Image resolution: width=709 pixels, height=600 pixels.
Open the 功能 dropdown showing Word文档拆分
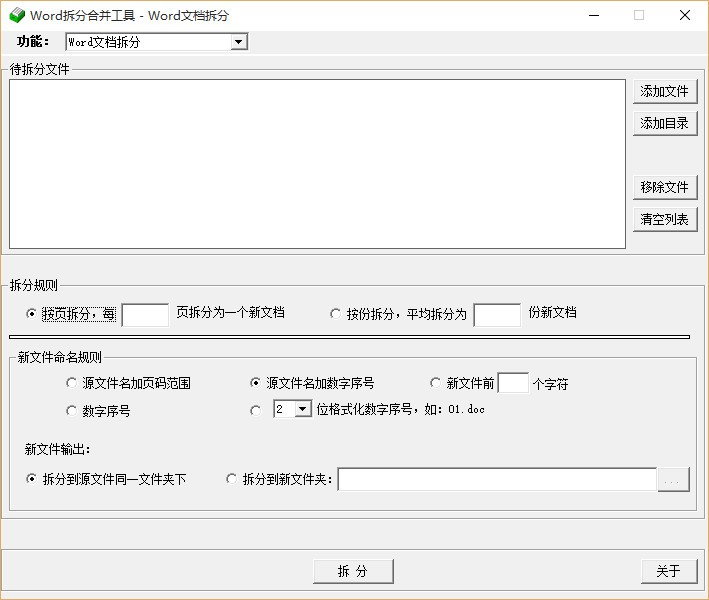click(x=156, y=42)
